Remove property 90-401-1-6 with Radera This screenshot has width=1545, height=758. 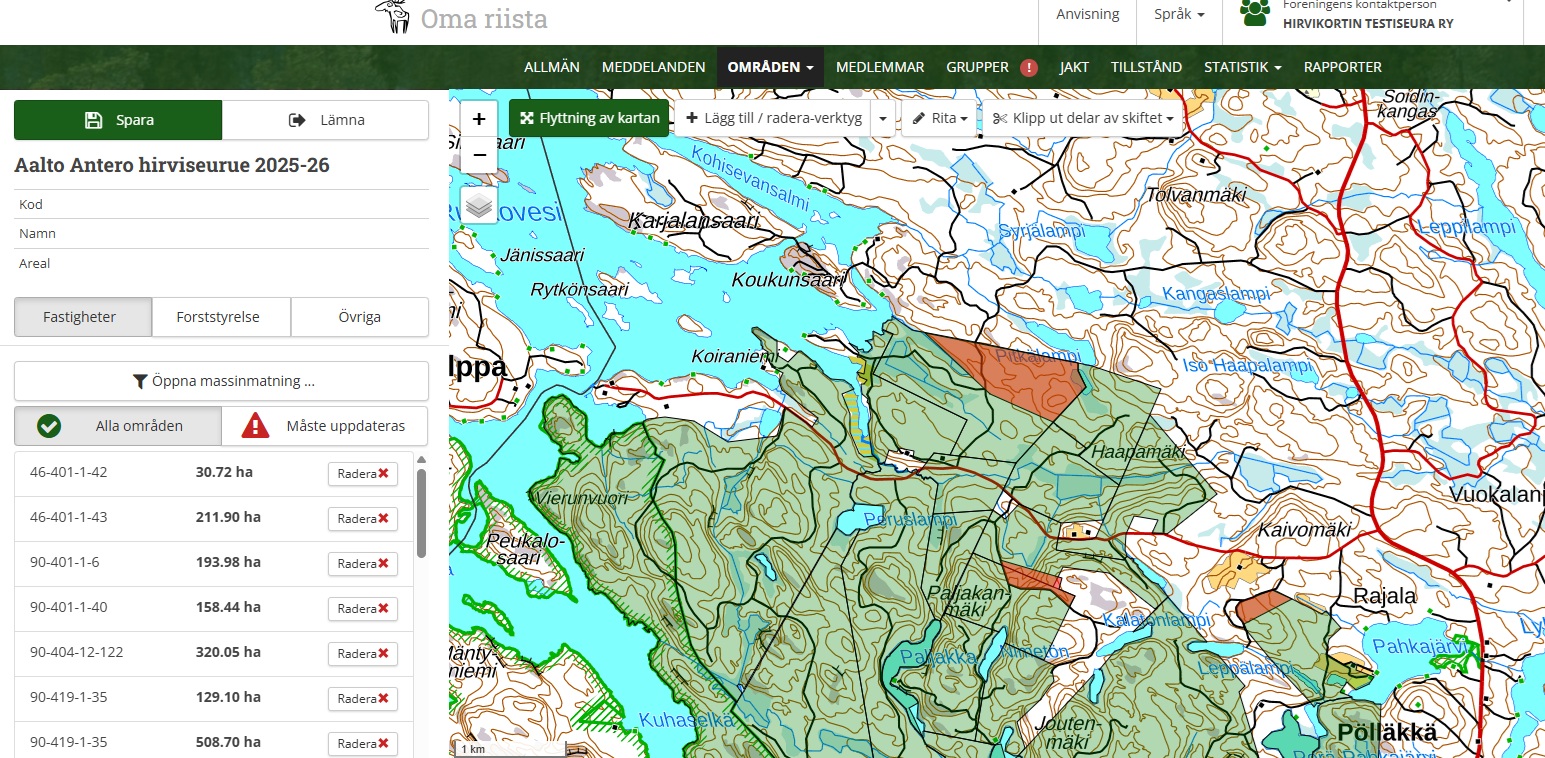[x=362, y=563]
